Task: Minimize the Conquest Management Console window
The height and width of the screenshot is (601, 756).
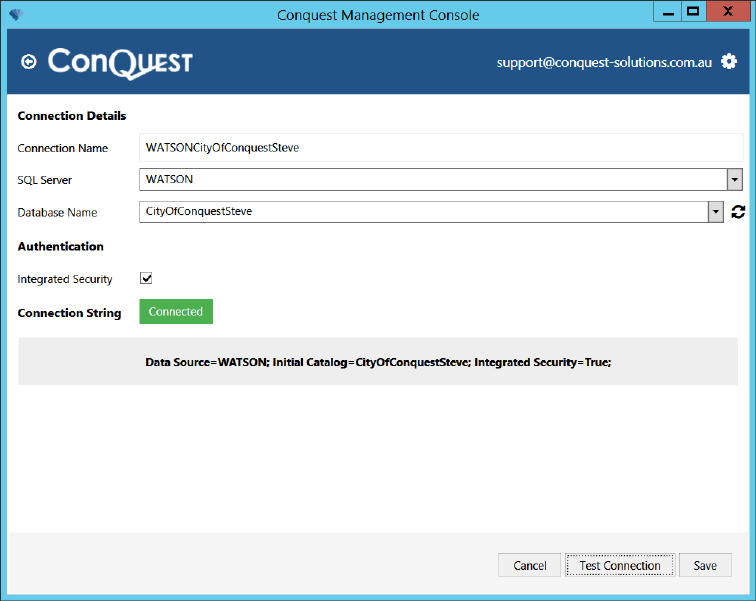Action: pyautogui.click(x=668, y=12)
